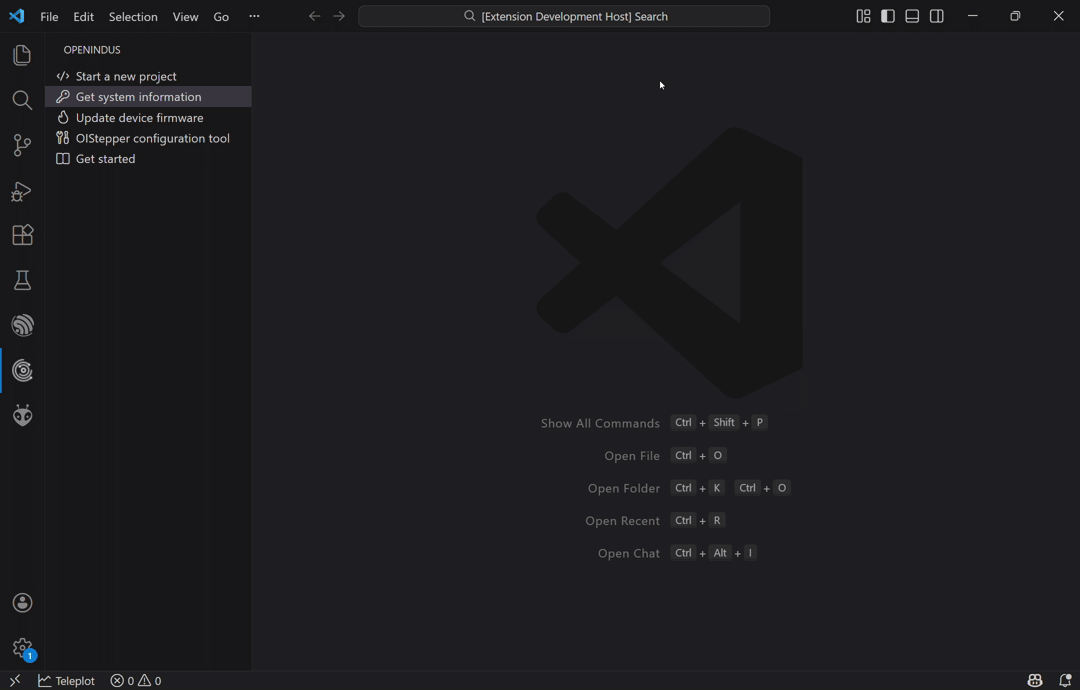Click Start a new project

tap(126, 76)
